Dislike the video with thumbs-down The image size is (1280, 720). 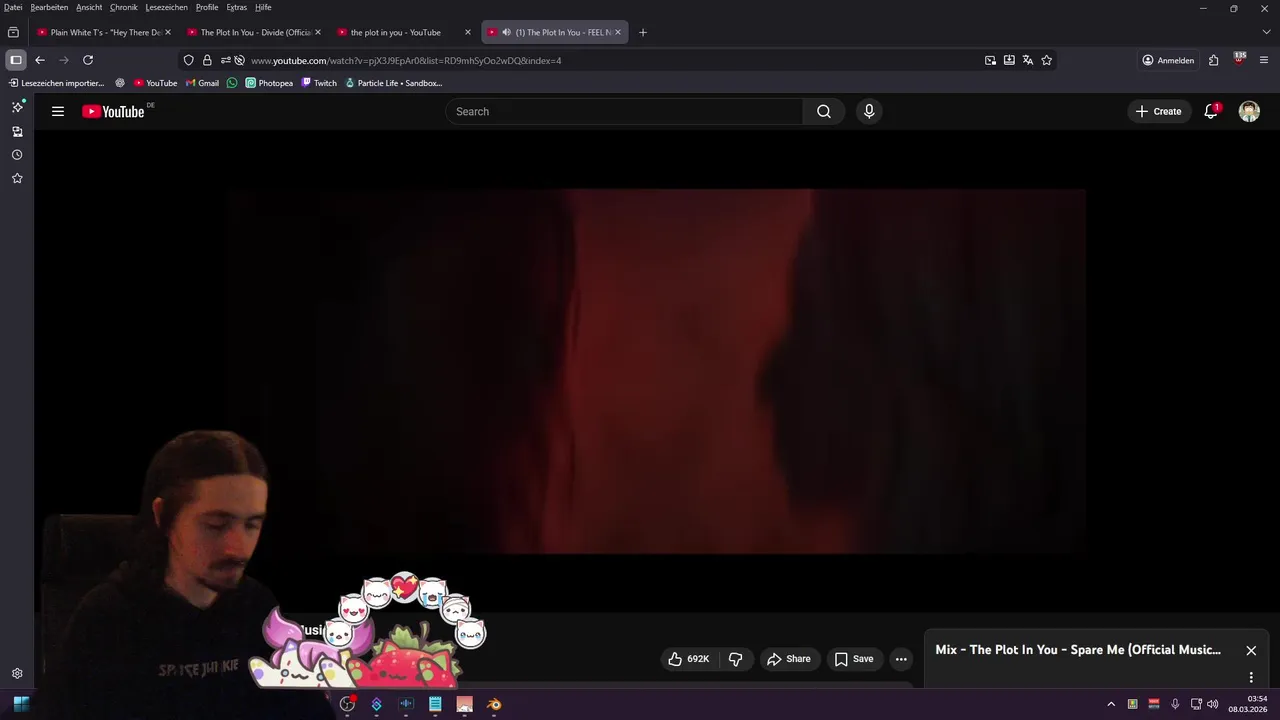[735, 659]
